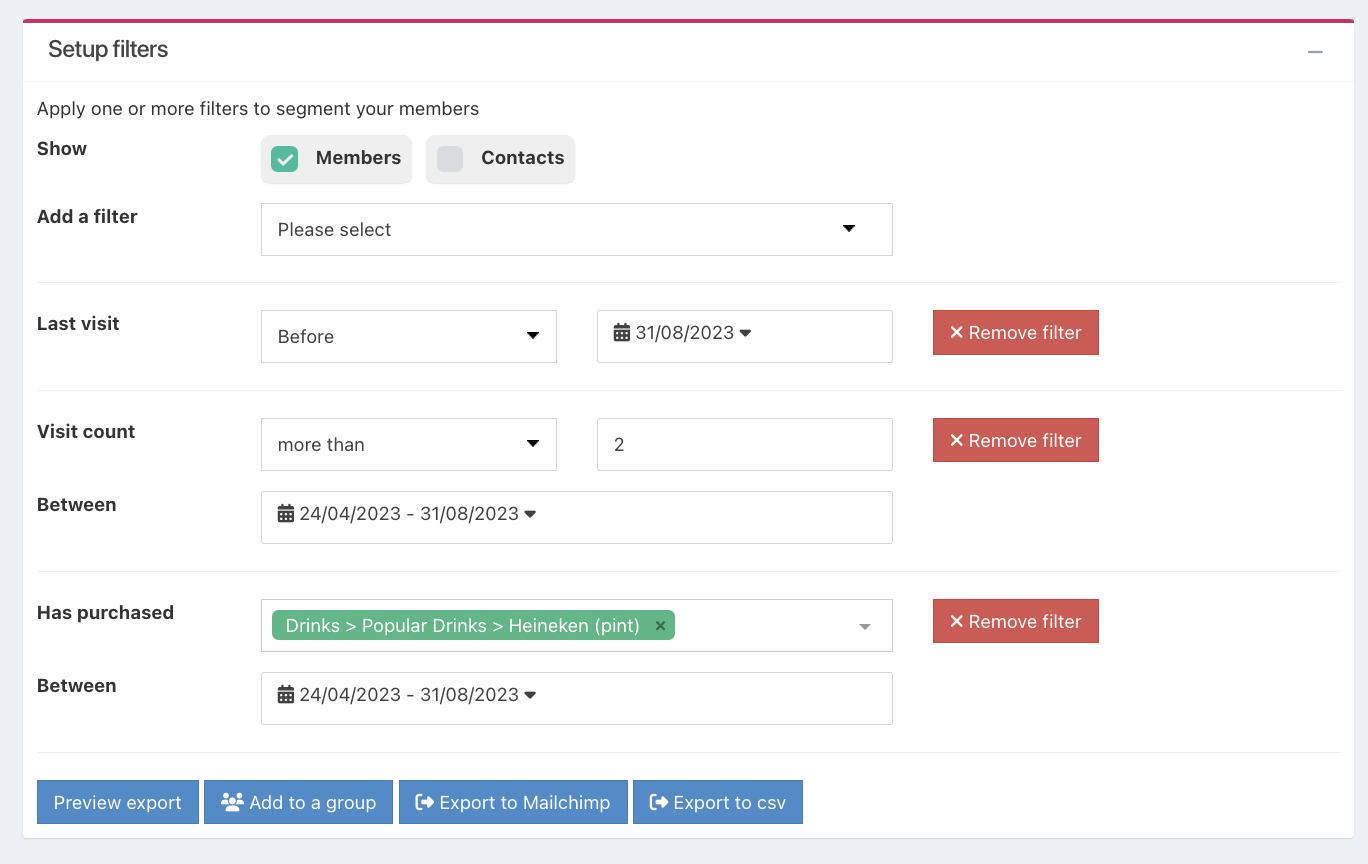
Task: Export the segment to csv
Action: click(718, 803)
